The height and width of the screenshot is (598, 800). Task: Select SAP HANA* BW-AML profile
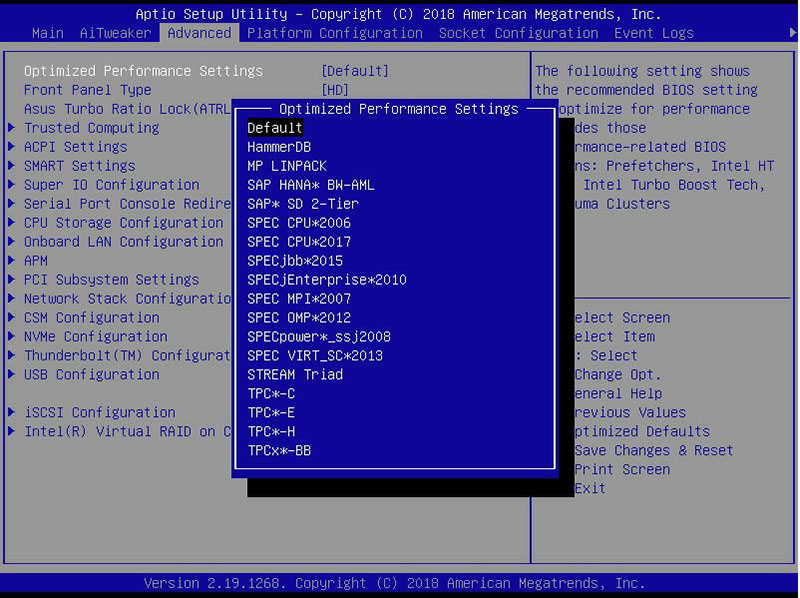point(311,185)
